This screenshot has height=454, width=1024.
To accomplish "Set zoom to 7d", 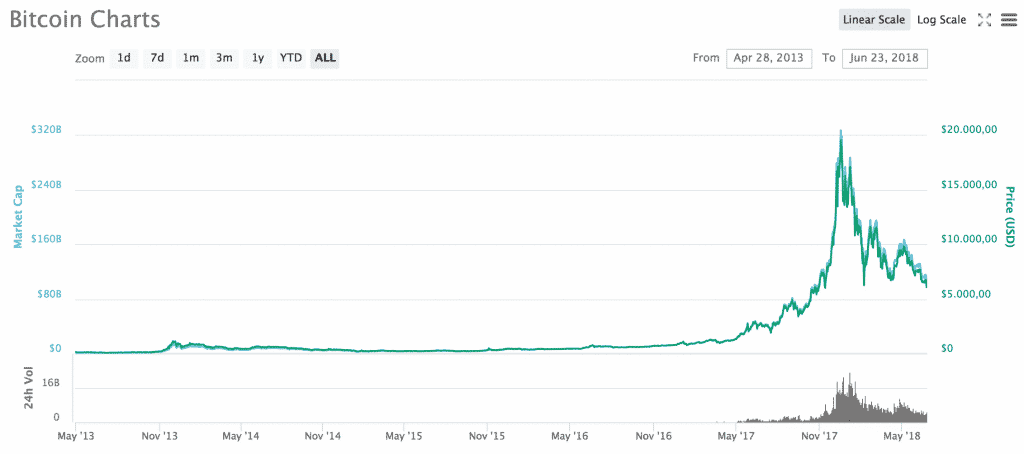I will click(157, 57).
